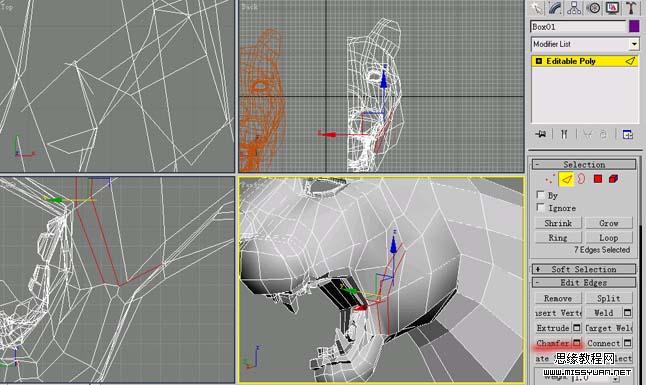Open the Display command panel tab
Viewport: 646px width, 385px height.
(612, 8)
